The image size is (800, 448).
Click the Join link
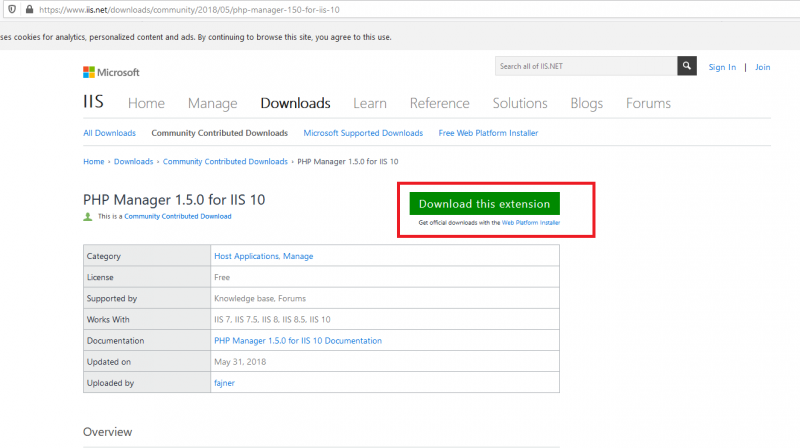[762, 67]
